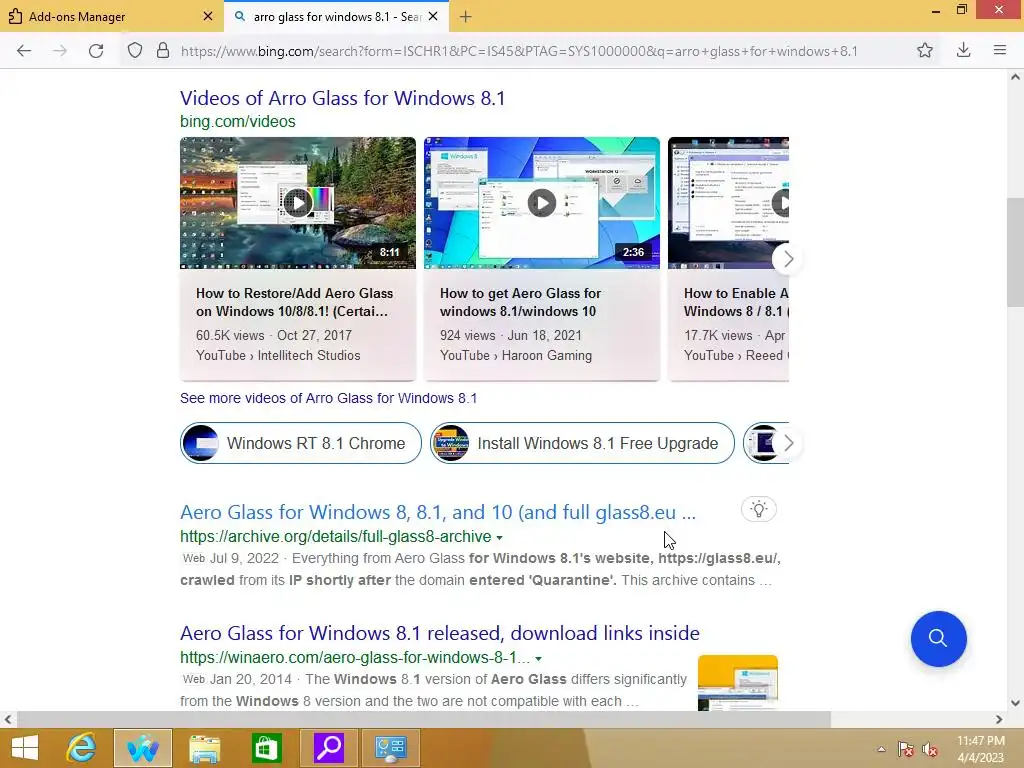
Task: Open How to get Aero Glass title
Action: point(520,302)
